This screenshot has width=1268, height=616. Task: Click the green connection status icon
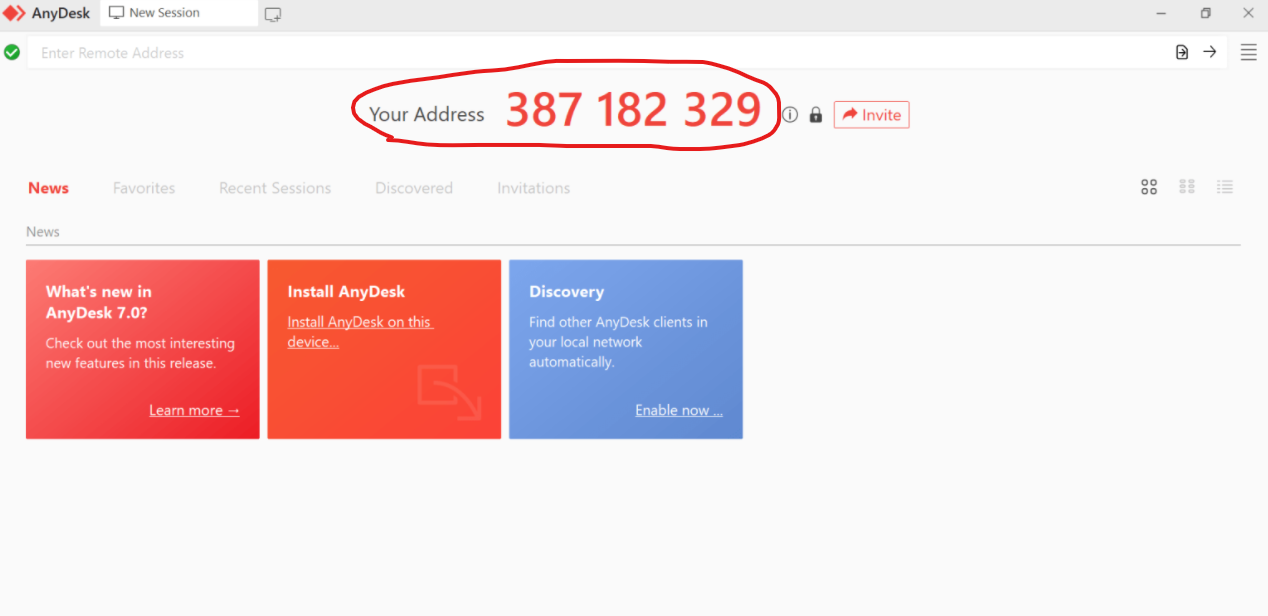13,51
